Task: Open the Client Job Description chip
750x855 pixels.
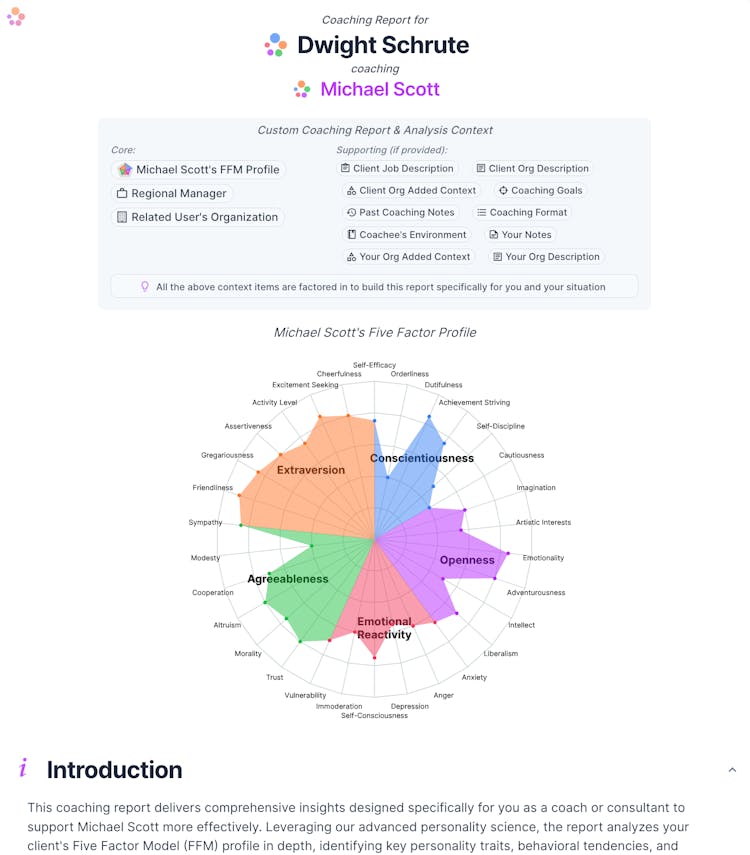Action: click(397, 169)
